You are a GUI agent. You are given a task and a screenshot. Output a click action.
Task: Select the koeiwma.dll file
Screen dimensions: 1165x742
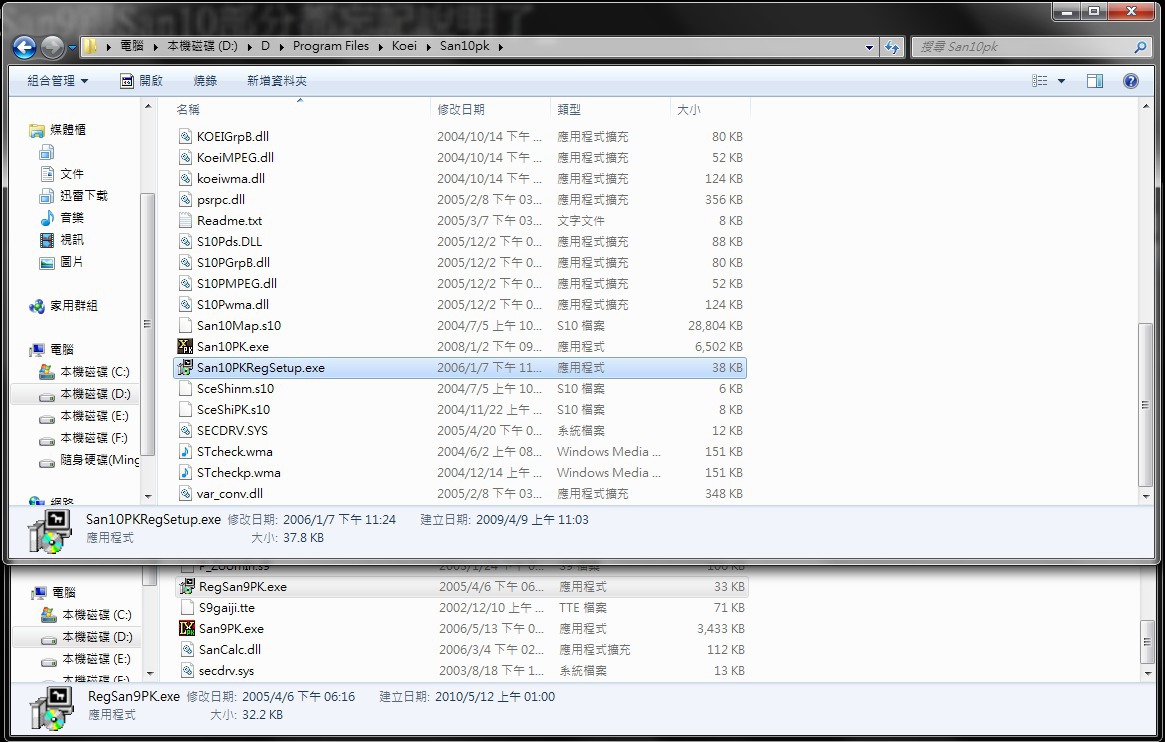230,178
